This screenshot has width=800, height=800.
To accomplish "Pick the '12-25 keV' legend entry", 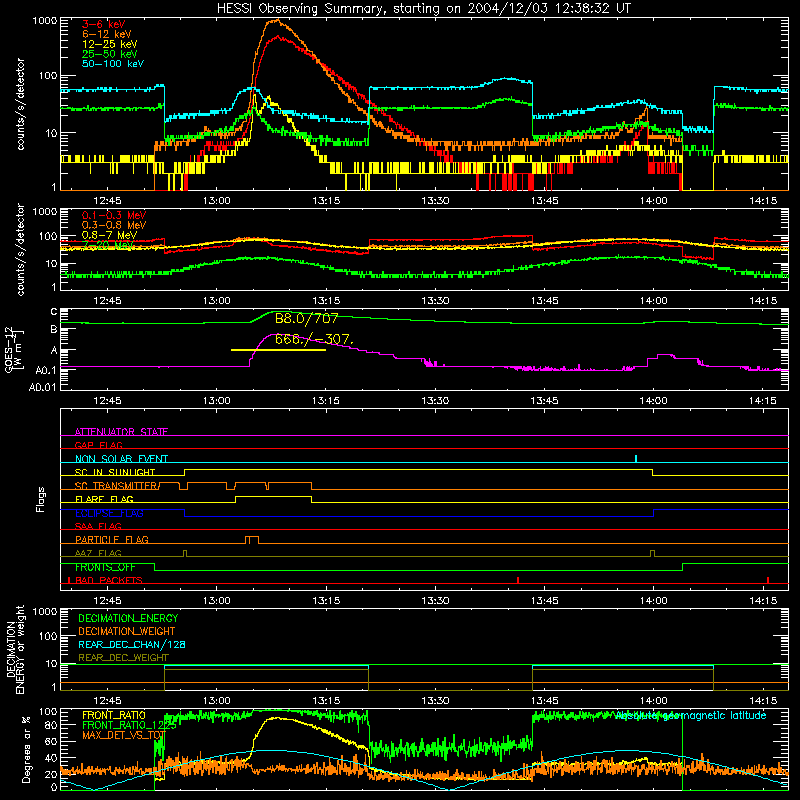I will pyautogui.click(x=109, y=44).
